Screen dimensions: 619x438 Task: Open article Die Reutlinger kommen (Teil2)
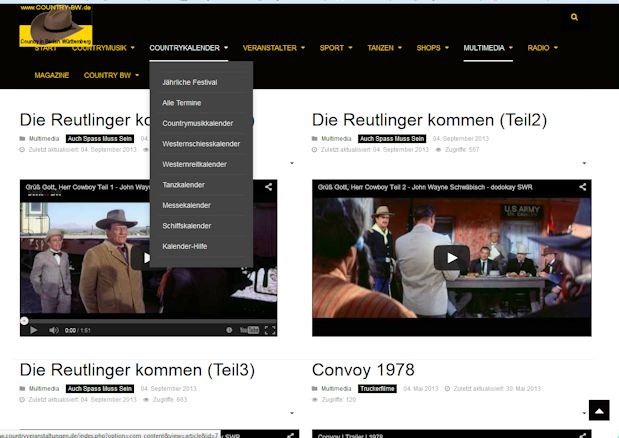point(430,120)
